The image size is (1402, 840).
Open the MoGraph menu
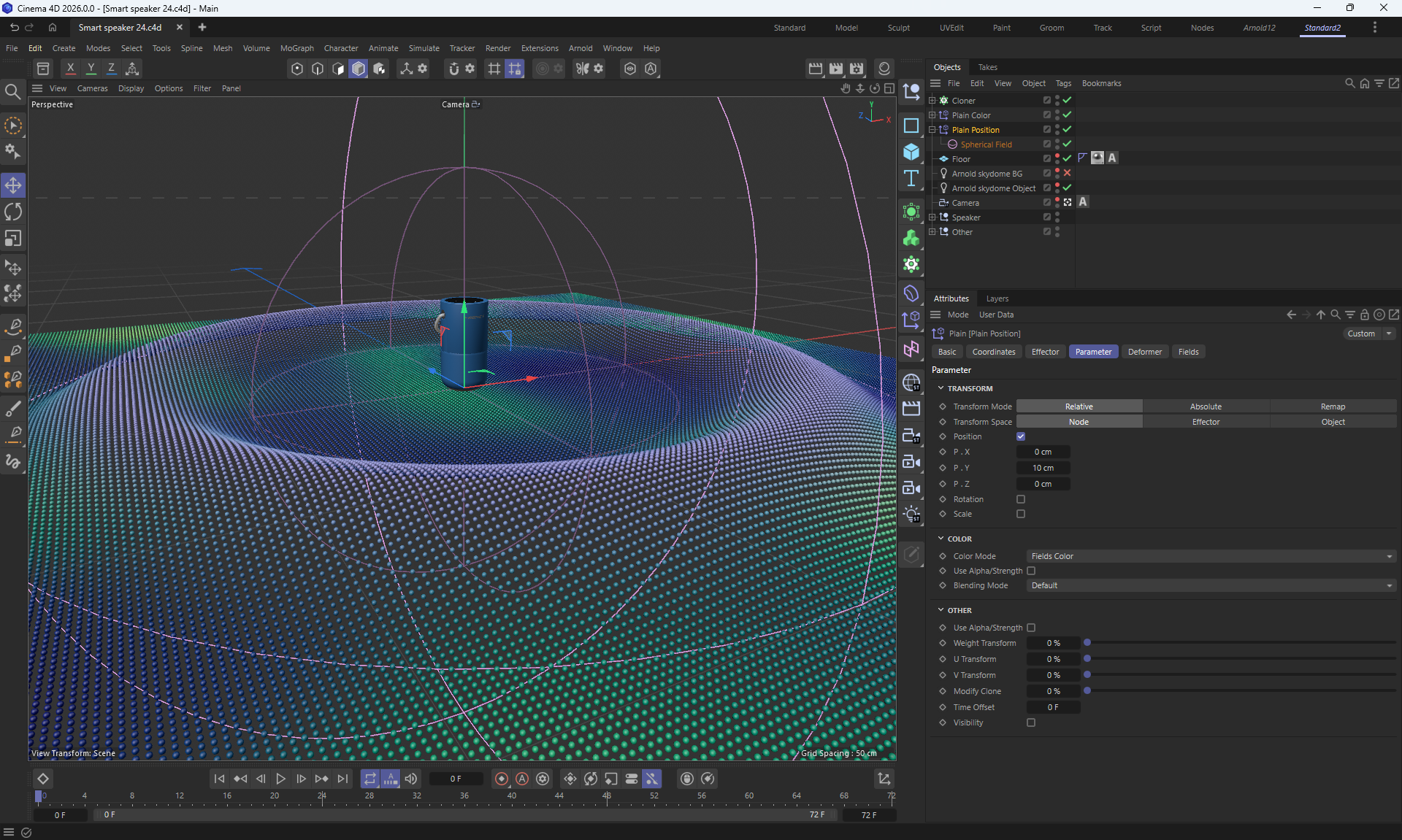(x=296, y=48)
